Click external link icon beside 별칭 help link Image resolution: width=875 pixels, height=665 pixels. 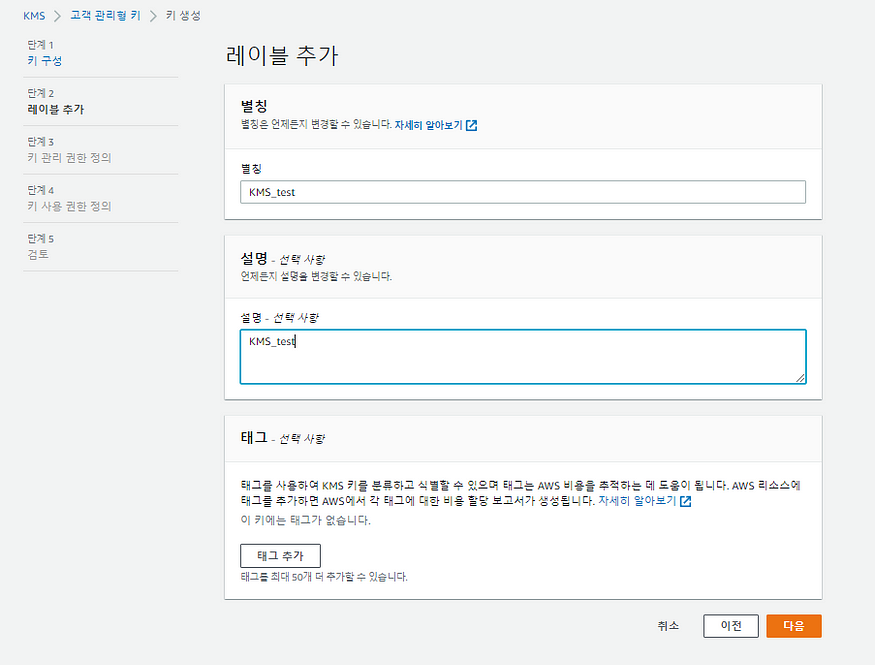472,126
